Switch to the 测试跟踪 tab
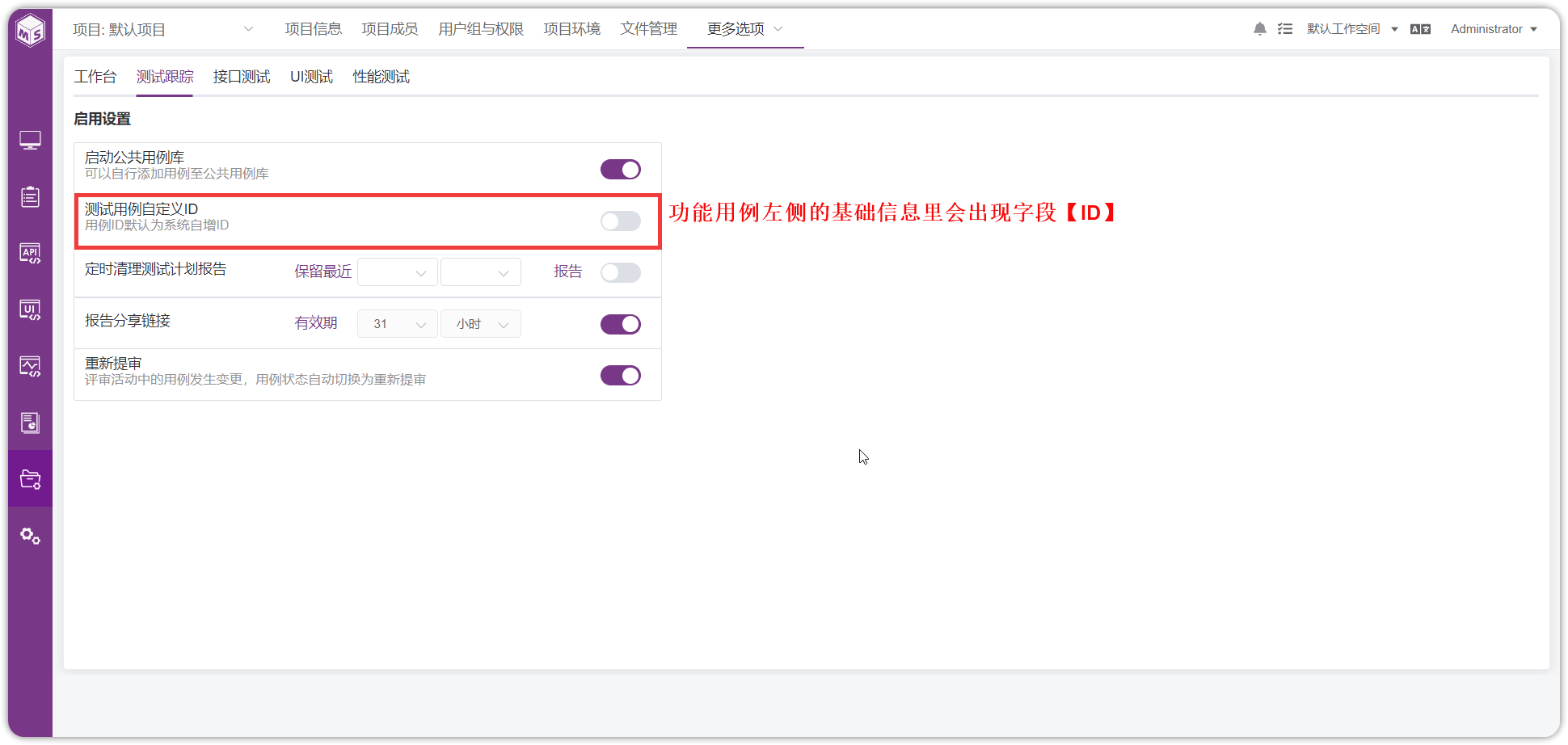Screen dimensions: 1568x745 (x=165, y=77)
